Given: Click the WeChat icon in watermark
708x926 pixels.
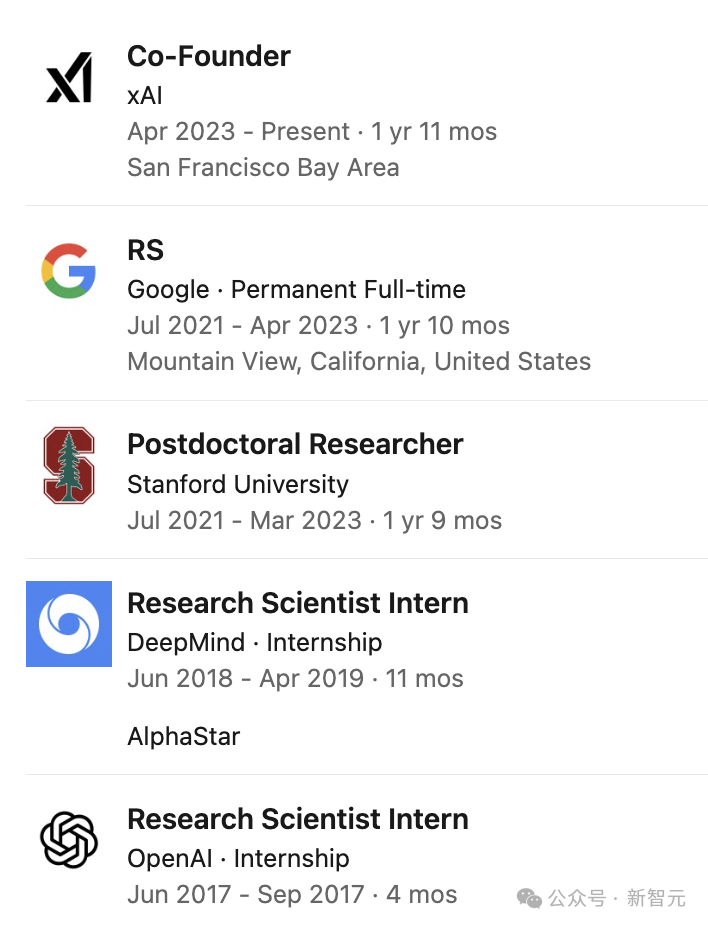Looking at the screenshot, I should pyautogui.click(x=530, y=897).
